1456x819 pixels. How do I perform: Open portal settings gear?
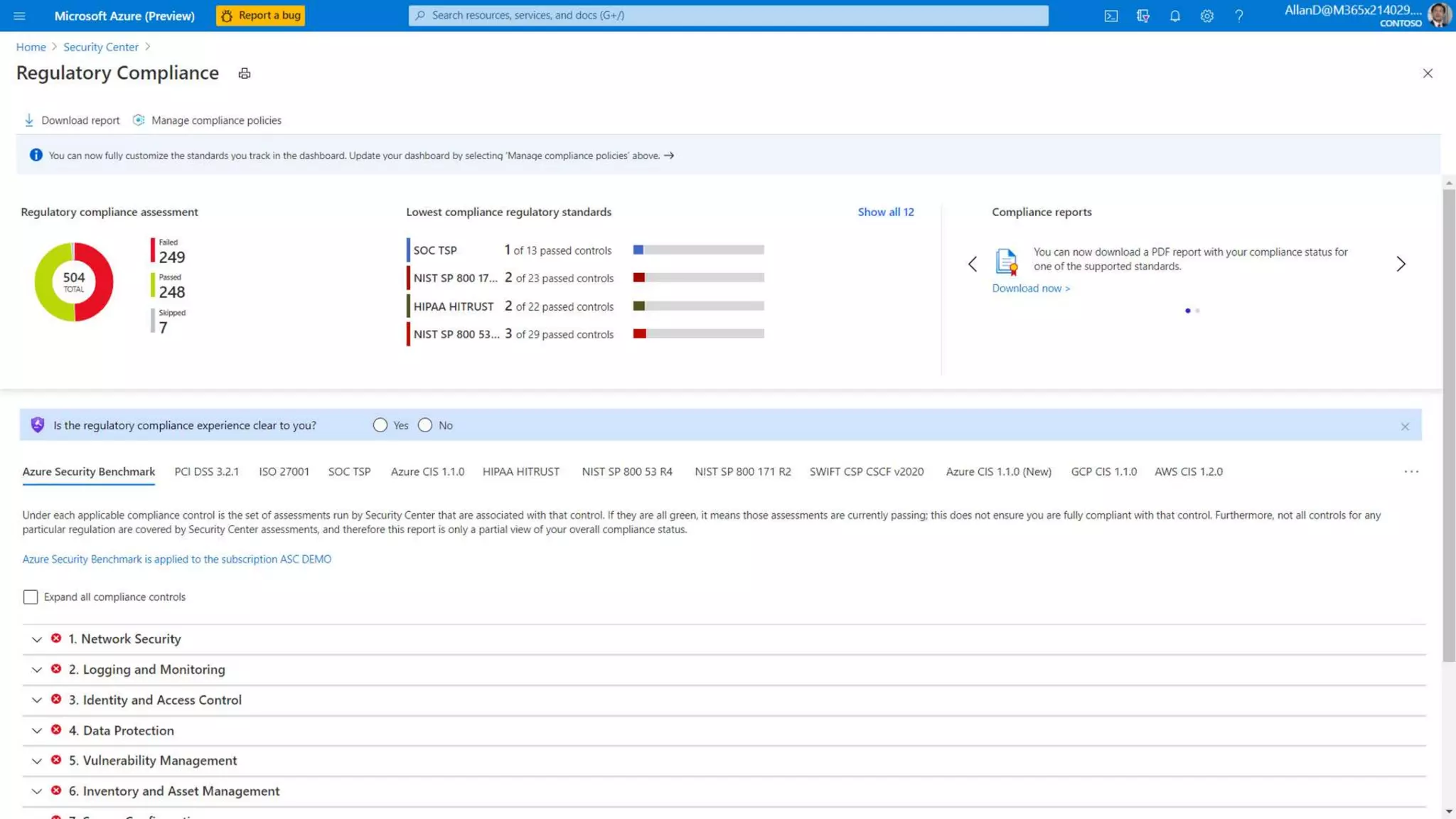[1206, 16]
